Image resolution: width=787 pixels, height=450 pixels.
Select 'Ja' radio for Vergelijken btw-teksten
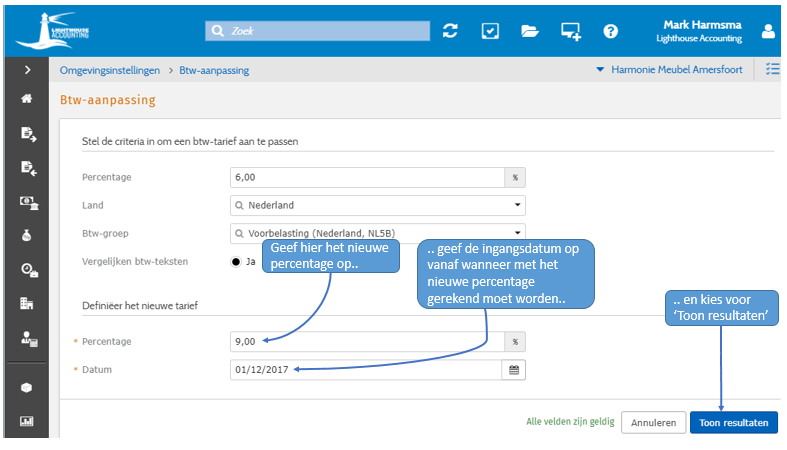pyautogui.click(x=237, y=261)
